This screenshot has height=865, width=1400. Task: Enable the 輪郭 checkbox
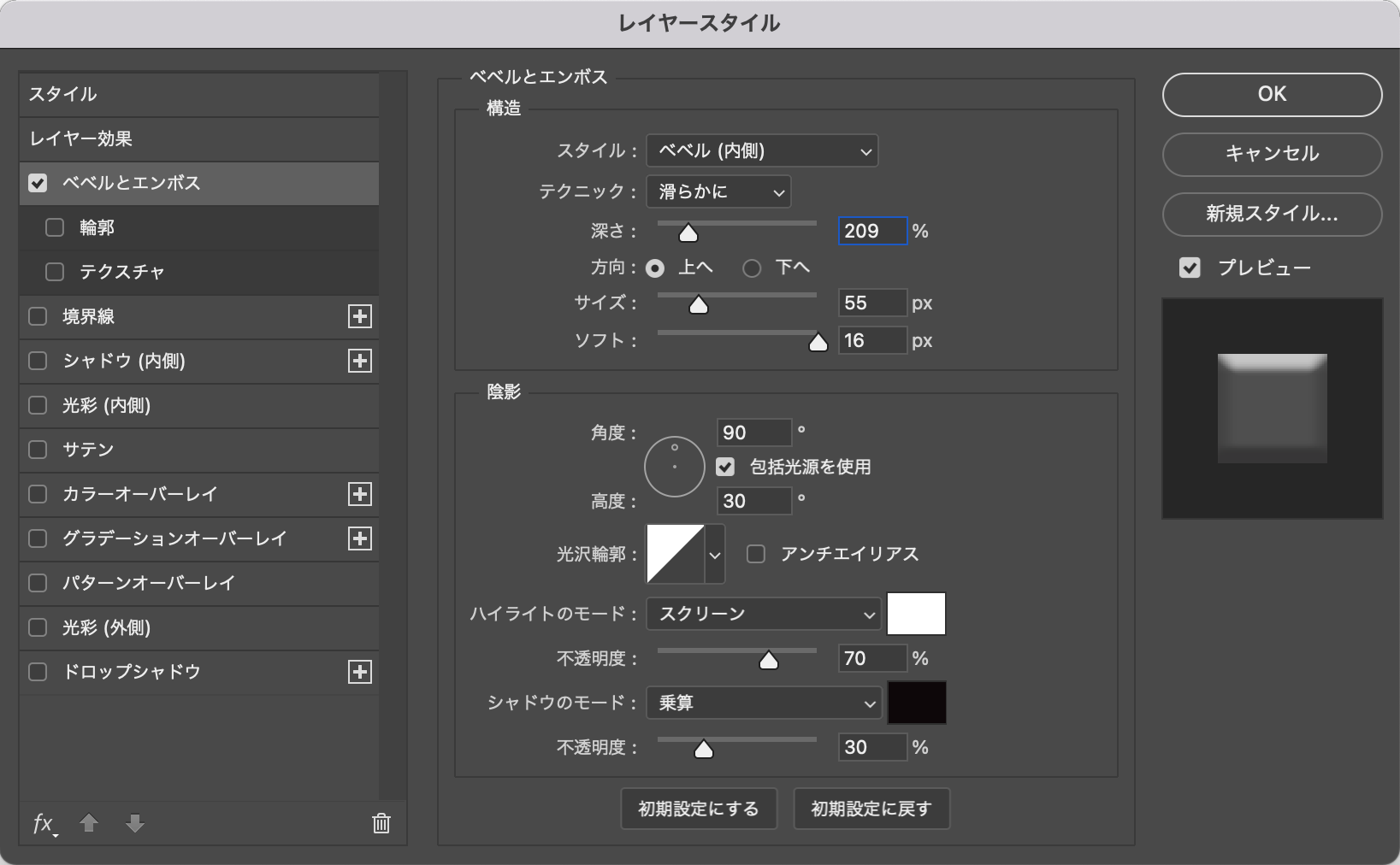pyautogui.click(x=55, y=227)
